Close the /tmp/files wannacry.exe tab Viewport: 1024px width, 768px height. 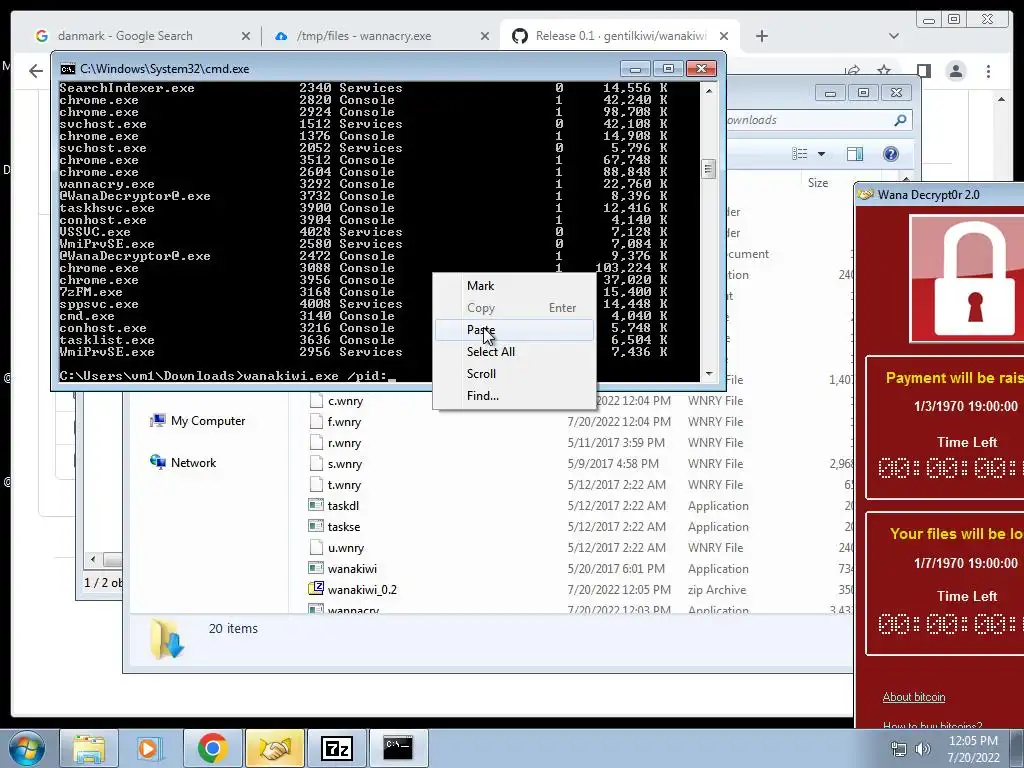[485, 37]
